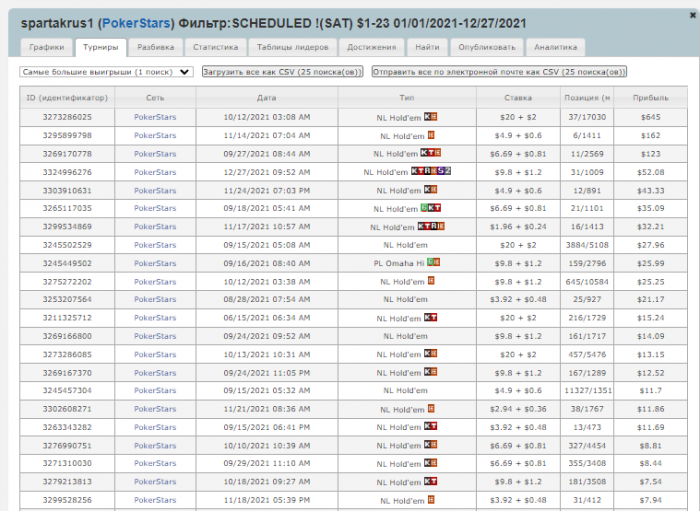
Task: Select tournament ID 3245449502
Action: point(67,263)
